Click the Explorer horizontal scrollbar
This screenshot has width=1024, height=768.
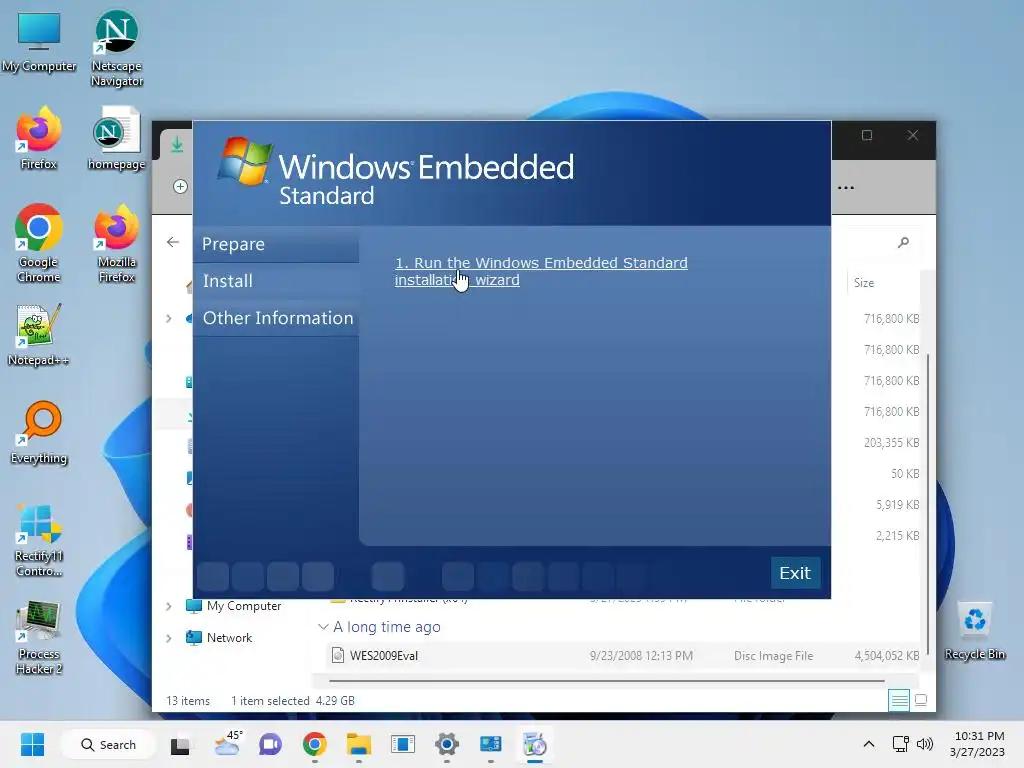[x=607, y=681]
